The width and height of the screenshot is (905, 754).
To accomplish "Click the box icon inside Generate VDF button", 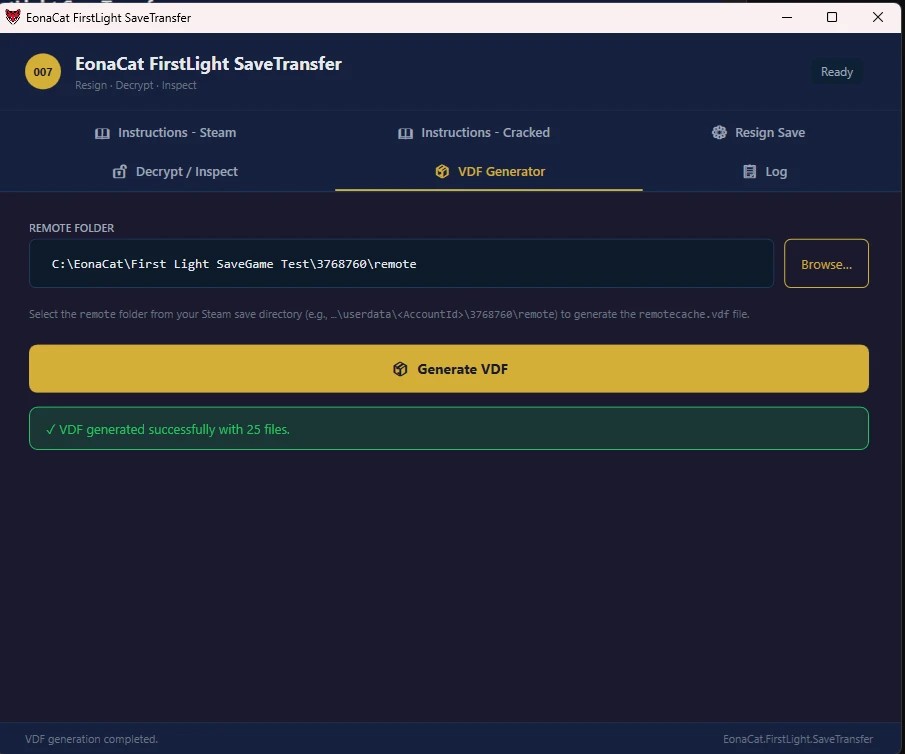I will click(400, 369).
